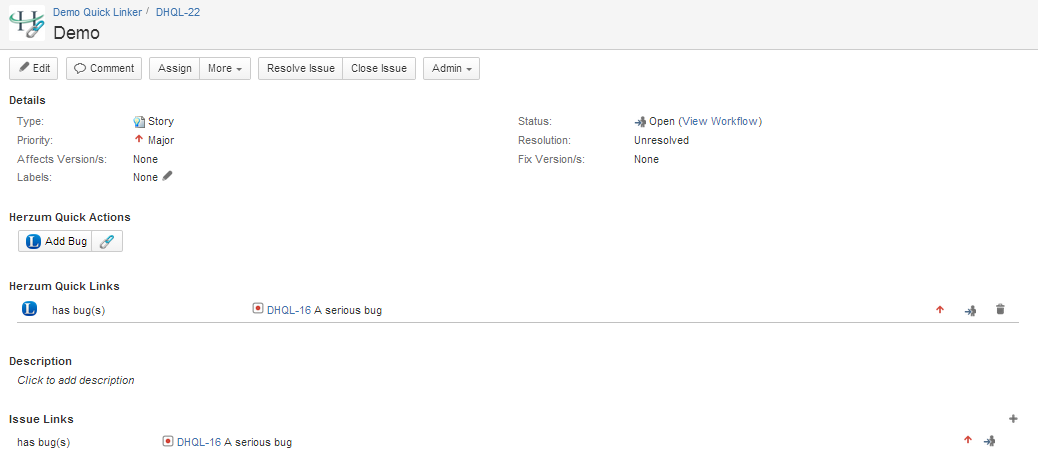This screenshot has width=1038, height=460.
Task: Click the Assign button
Action: pyautogui.click(x=175, y=68)
